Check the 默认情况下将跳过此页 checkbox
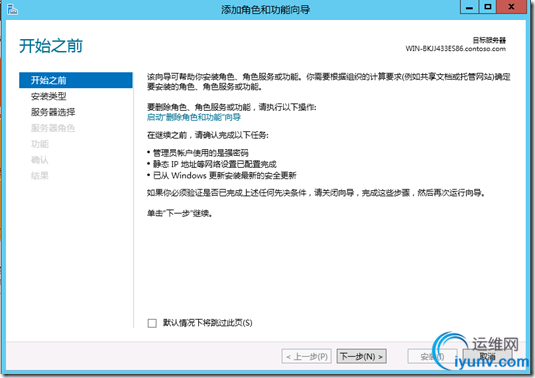 152,323
